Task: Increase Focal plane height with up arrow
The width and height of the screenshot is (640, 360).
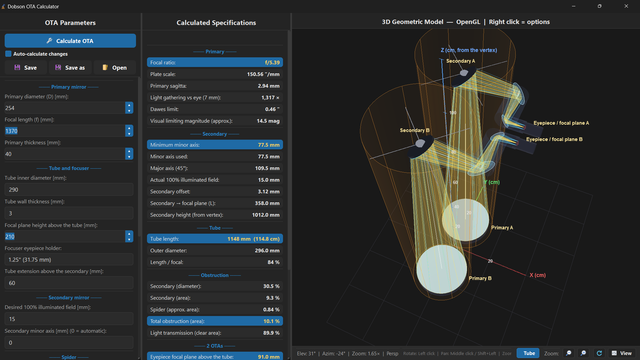Action: (129, 233)
